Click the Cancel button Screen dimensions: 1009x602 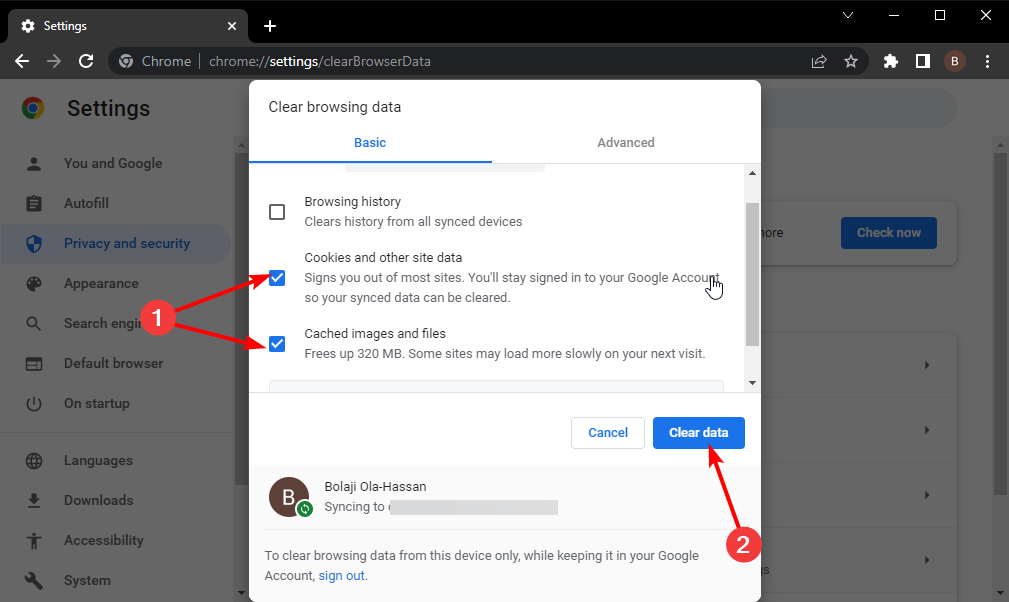(607, 433)
